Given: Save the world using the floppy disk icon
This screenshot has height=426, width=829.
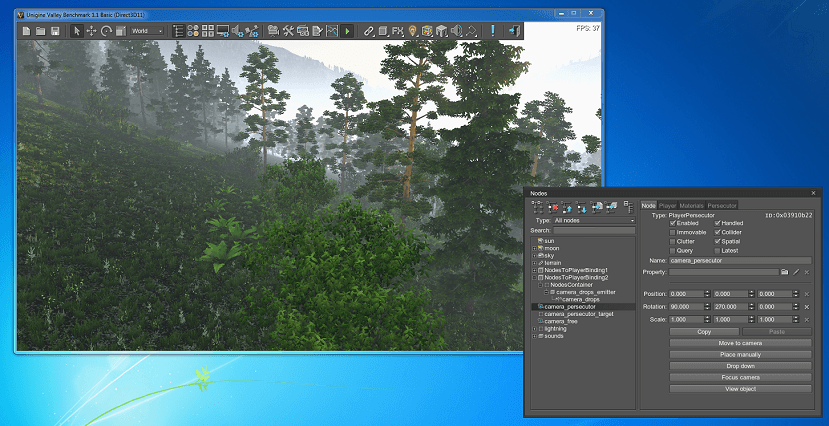Looking at the screenshot, I should tap(55, 31).
